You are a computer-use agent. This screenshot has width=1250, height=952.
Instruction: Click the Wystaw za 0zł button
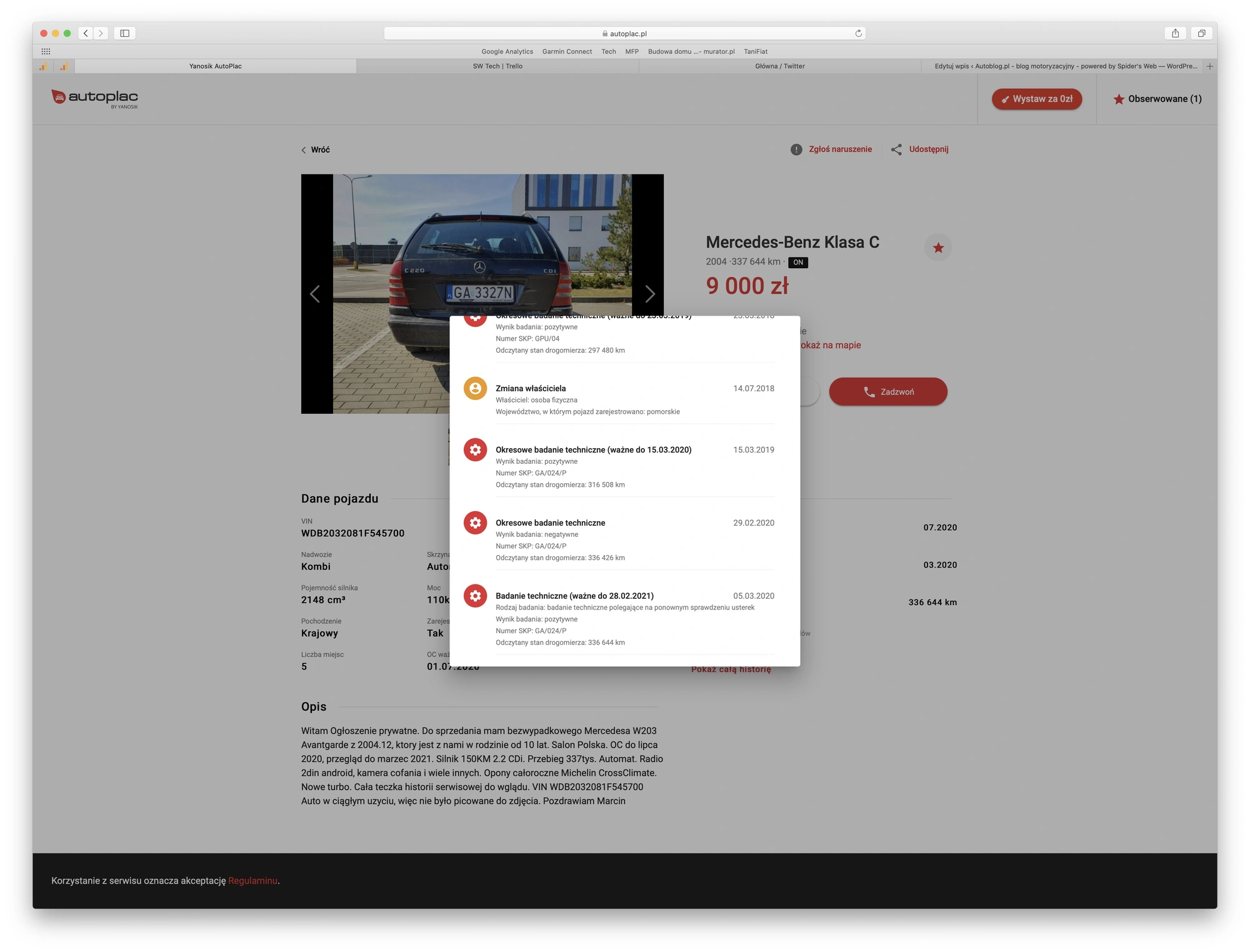1037,99
